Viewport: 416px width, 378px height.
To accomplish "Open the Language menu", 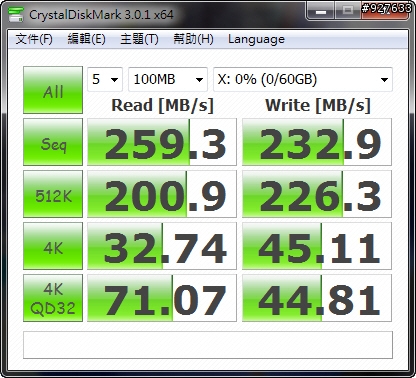I will pyautogui.click(x=256, y=39).
